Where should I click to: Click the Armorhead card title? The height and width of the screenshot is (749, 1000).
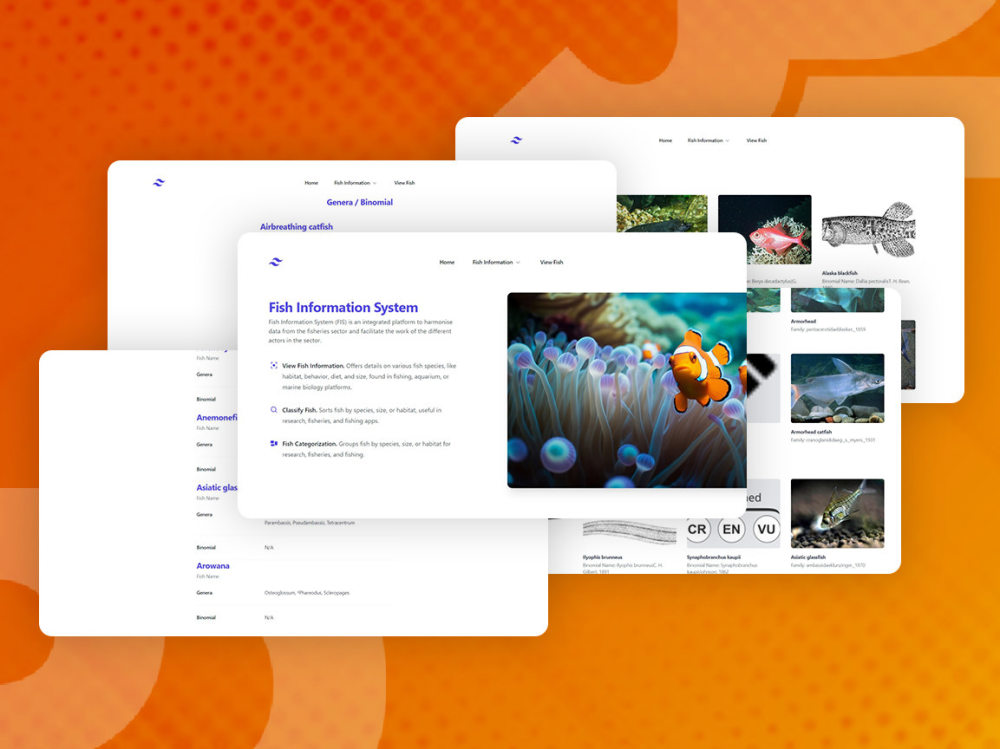pos(803,322)
